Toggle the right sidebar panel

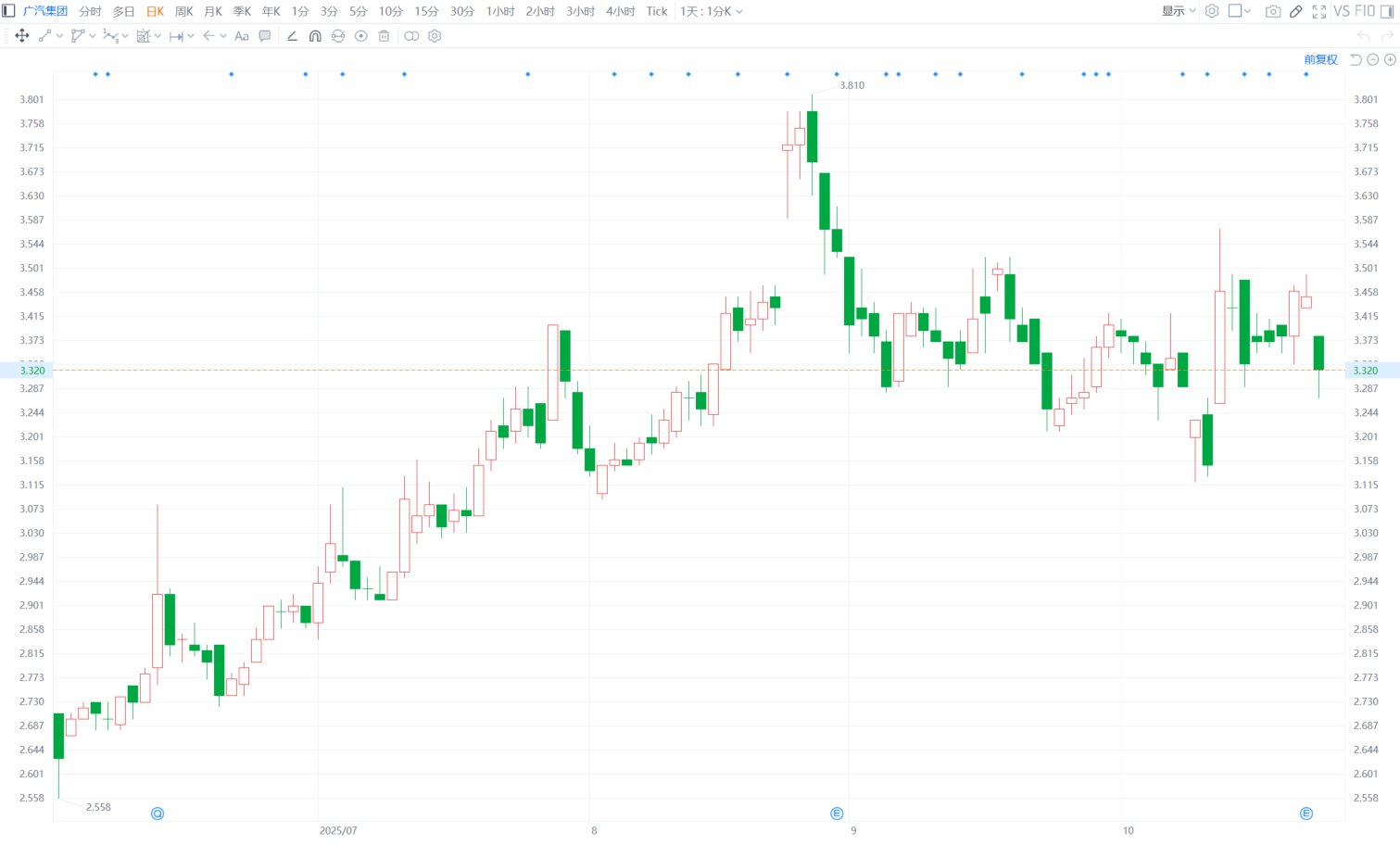point(1387,11)
